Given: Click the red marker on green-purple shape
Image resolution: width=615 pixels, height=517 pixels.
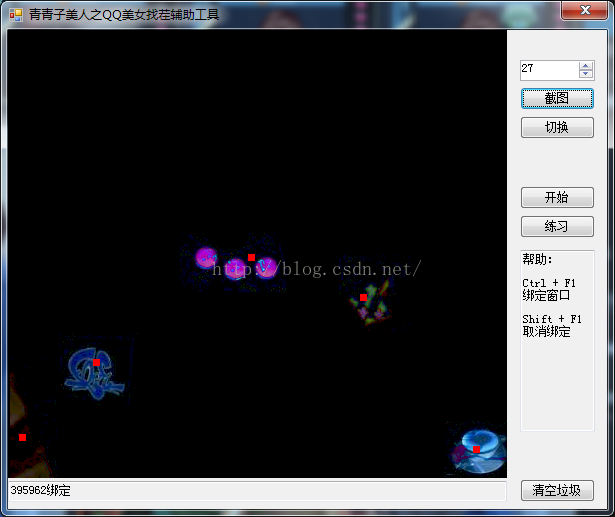Looking at the screenshot, I should click(363, 297).
